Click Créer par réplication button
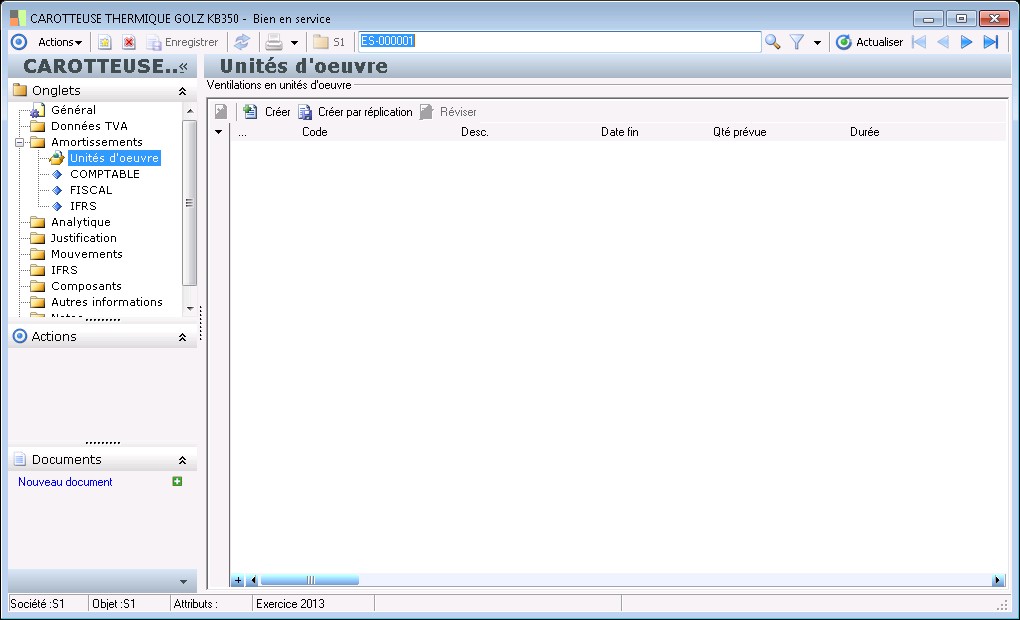This screenshot has height=620, width=1020. (355, 112)
